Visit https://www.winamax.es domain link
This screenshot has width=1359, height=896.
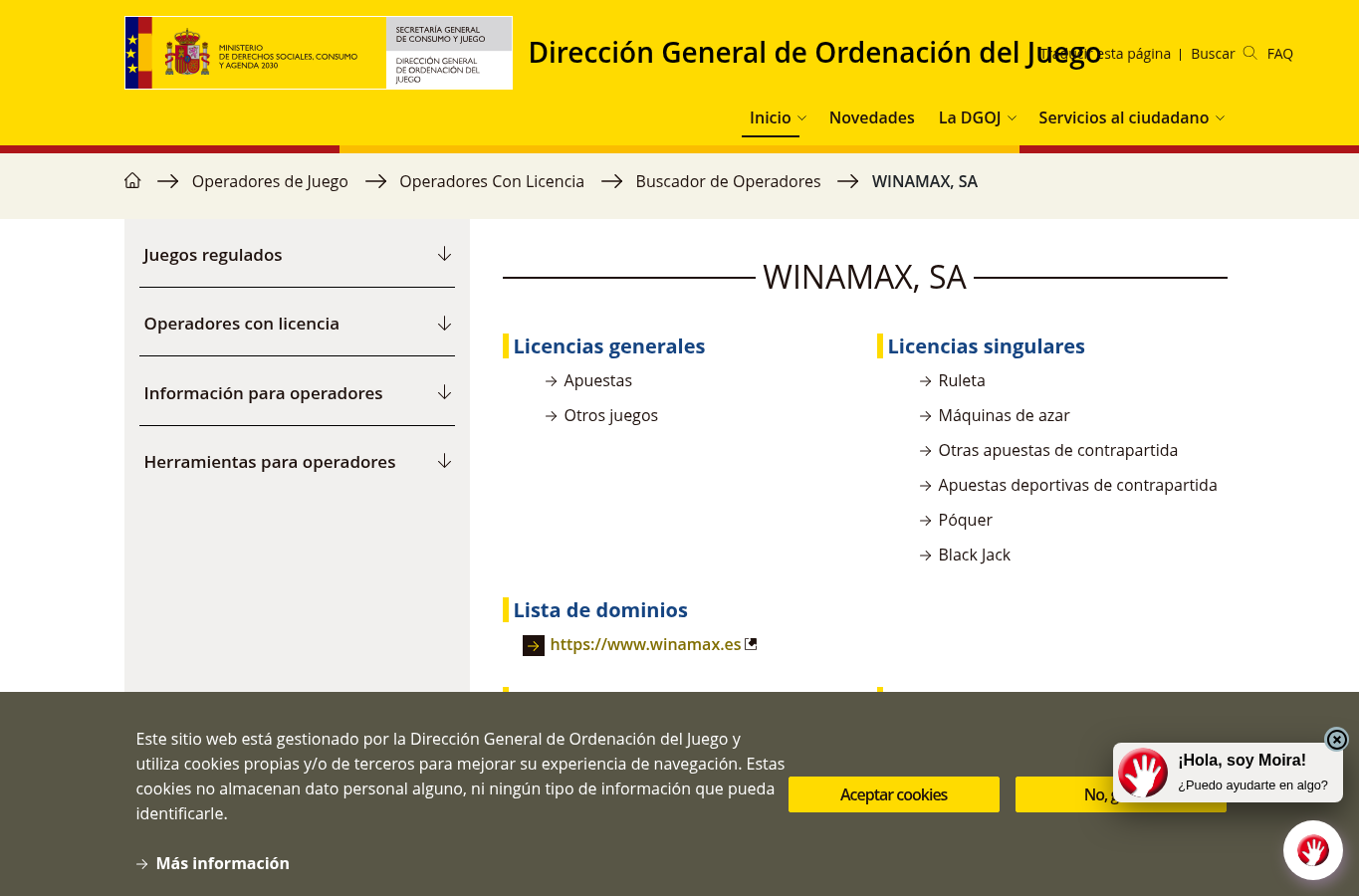tap(645, 644)
